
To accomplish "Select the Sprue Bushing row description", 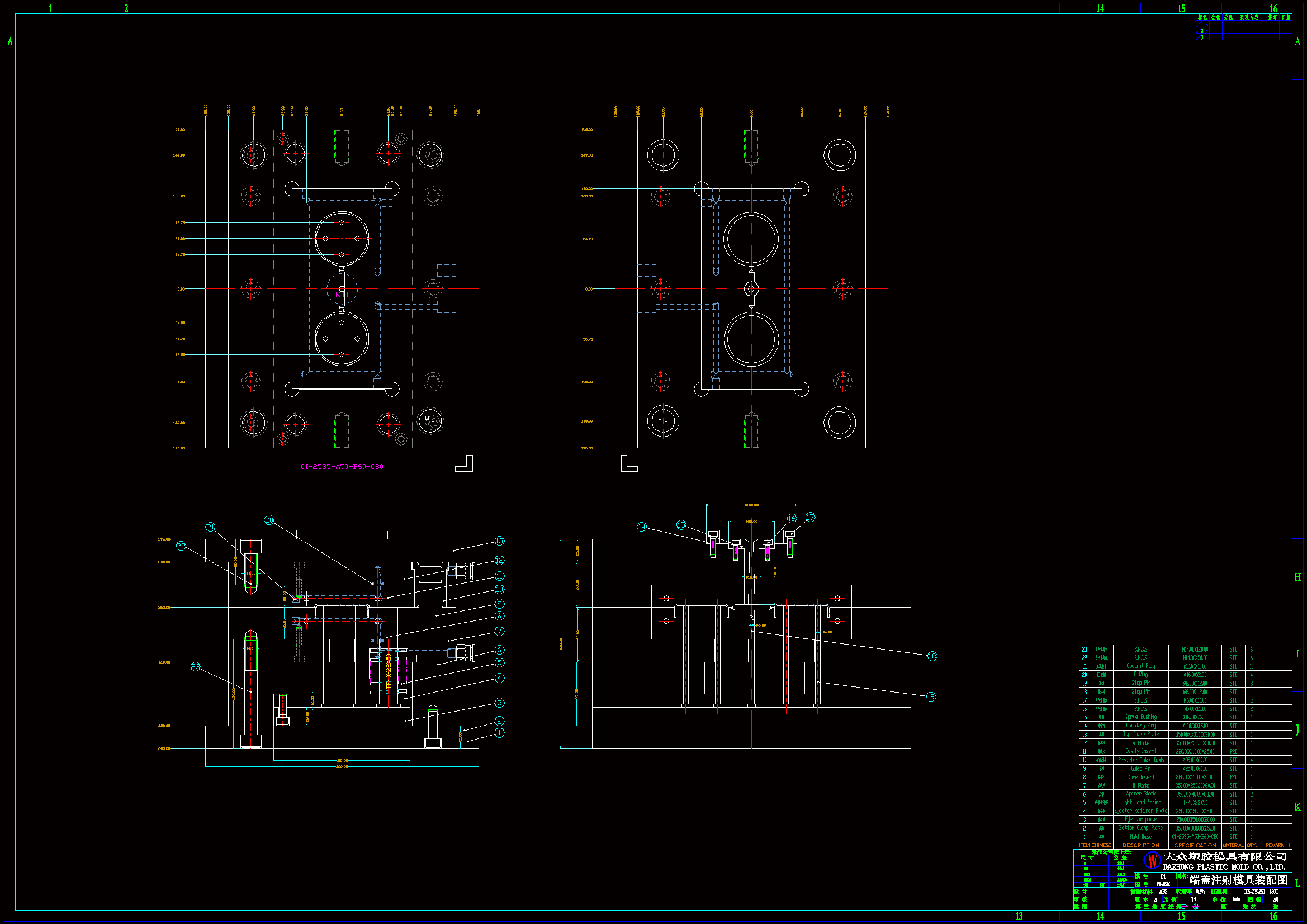I will pos(1140,717).
